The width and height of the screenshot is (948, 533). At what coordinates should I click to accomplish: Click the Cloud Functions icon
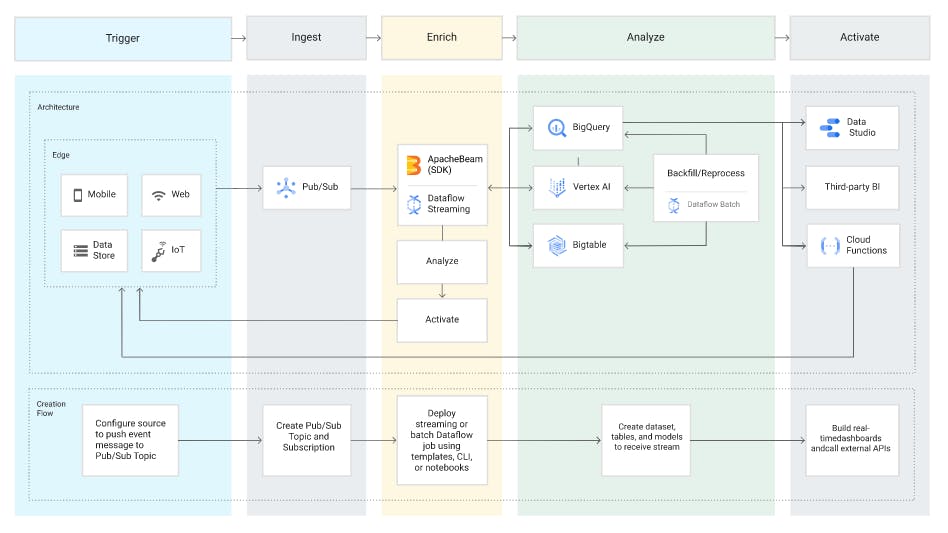click(830, 245)
